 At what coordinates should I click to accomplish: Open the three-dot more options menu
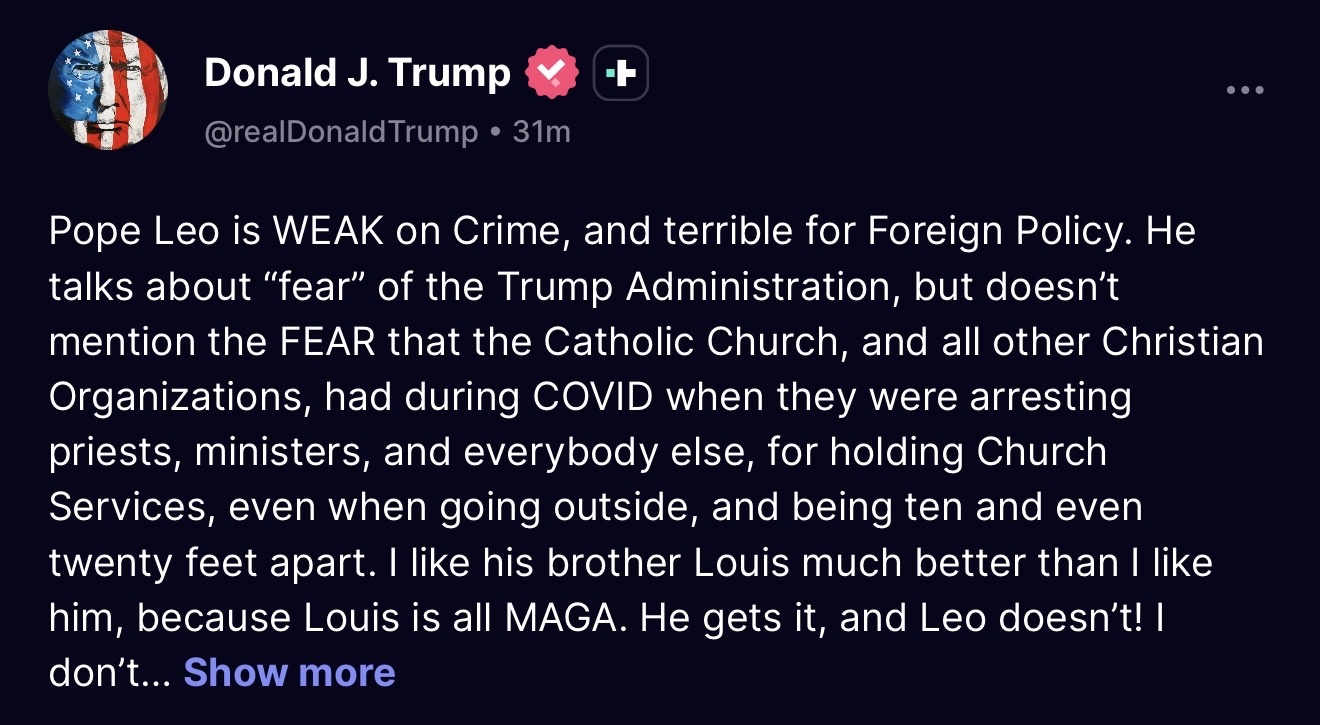click(x=1245, y=91)
